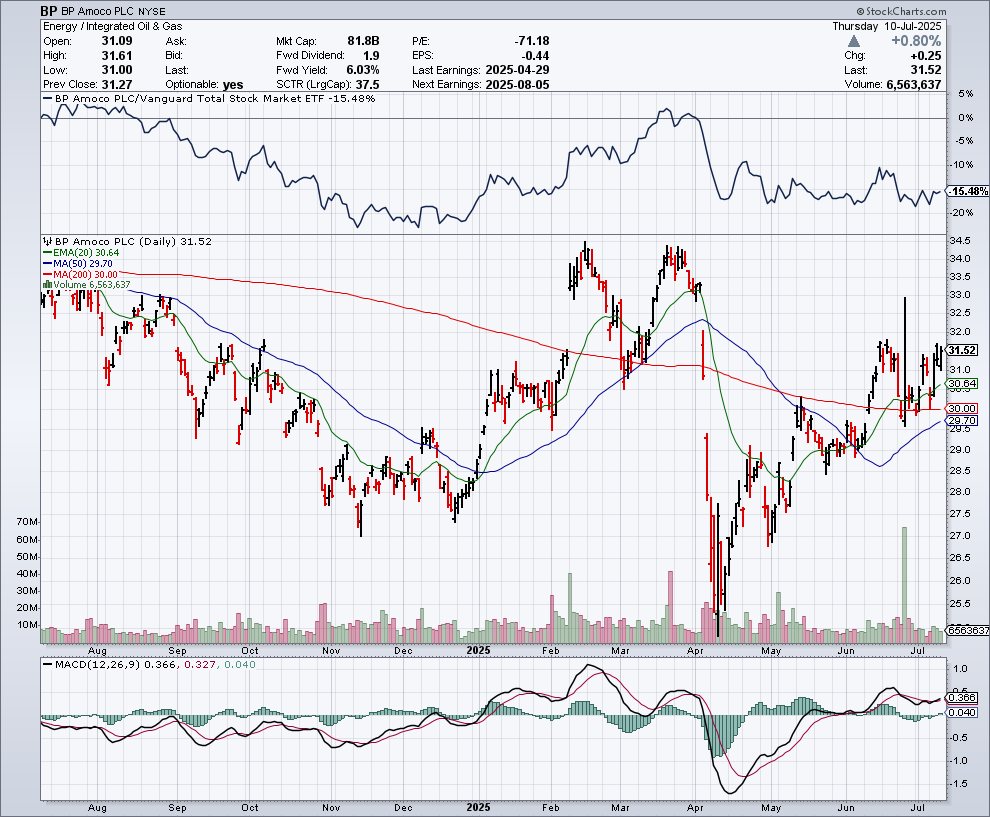The image size is (990, 817).
Task: Click the MA(200) 30.00 red legend entry
Action: (x=80, y=274)
